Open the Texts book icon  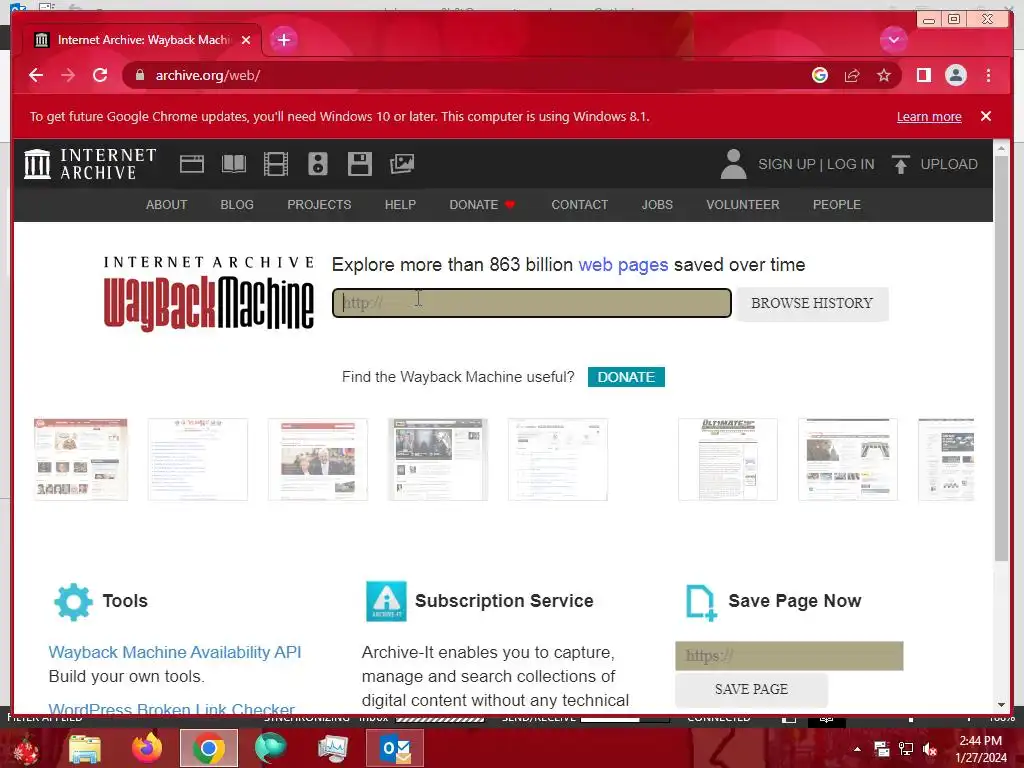point(234,164)
